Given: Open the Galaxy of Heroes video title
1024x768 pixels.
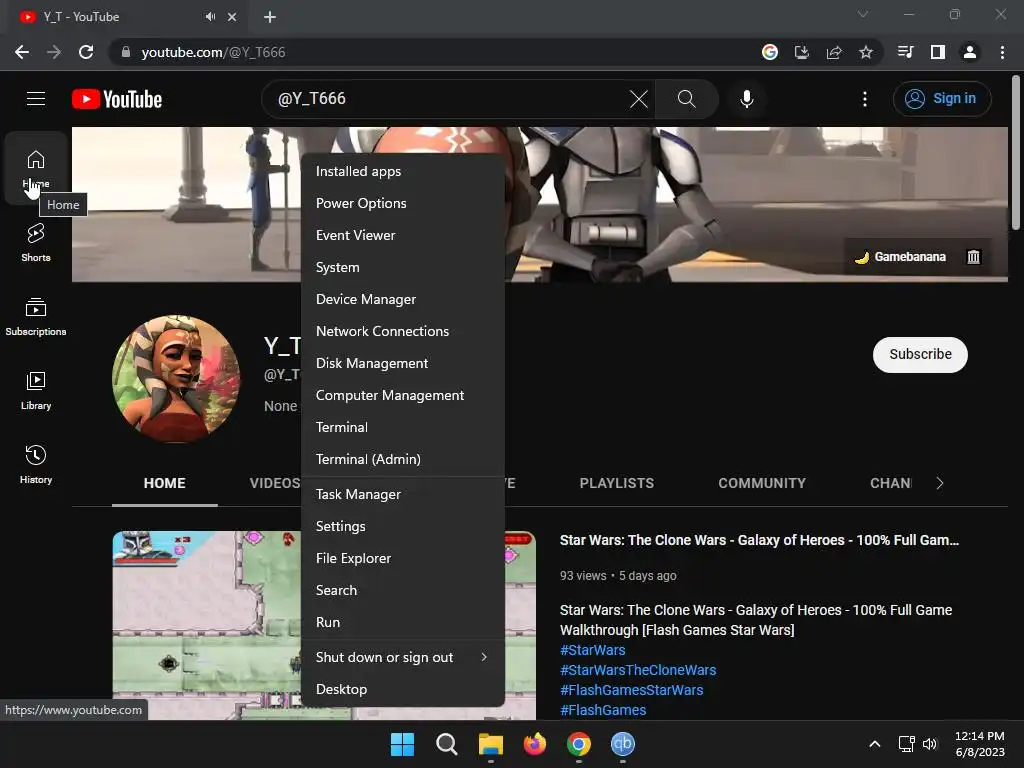Looking at the screenshot, I should pos(759,541).
